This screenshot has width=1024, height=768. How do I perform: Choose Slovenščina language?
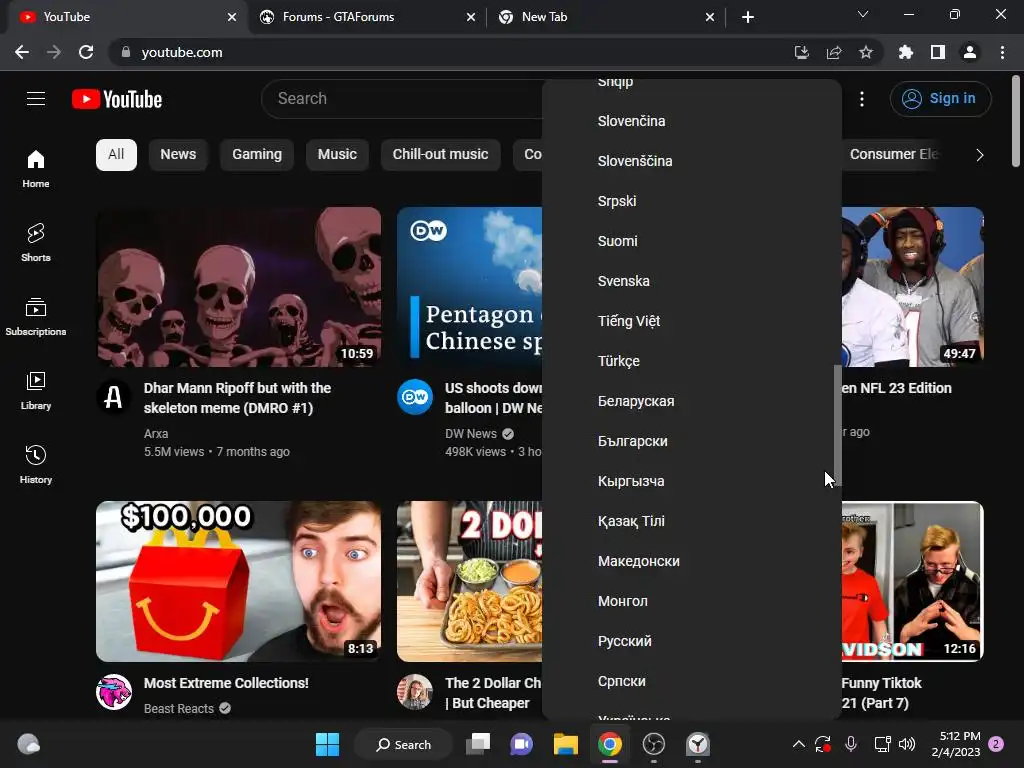click(692, 161)
